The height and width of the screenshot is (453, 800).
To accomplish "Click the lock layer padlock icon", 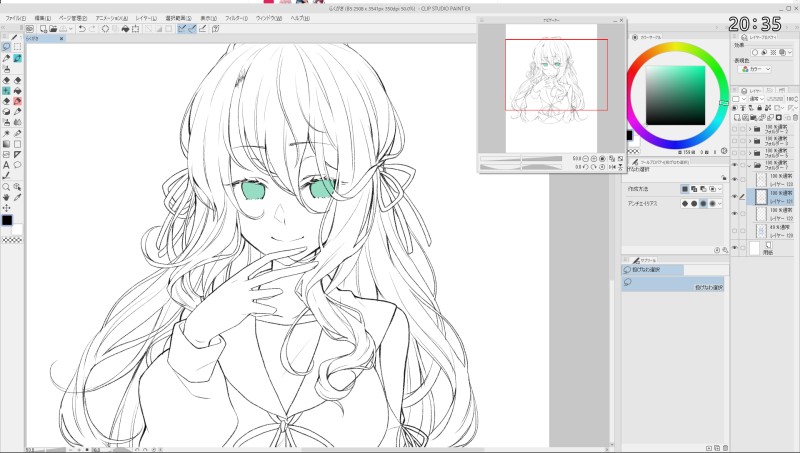I will [x=760, y=108].
